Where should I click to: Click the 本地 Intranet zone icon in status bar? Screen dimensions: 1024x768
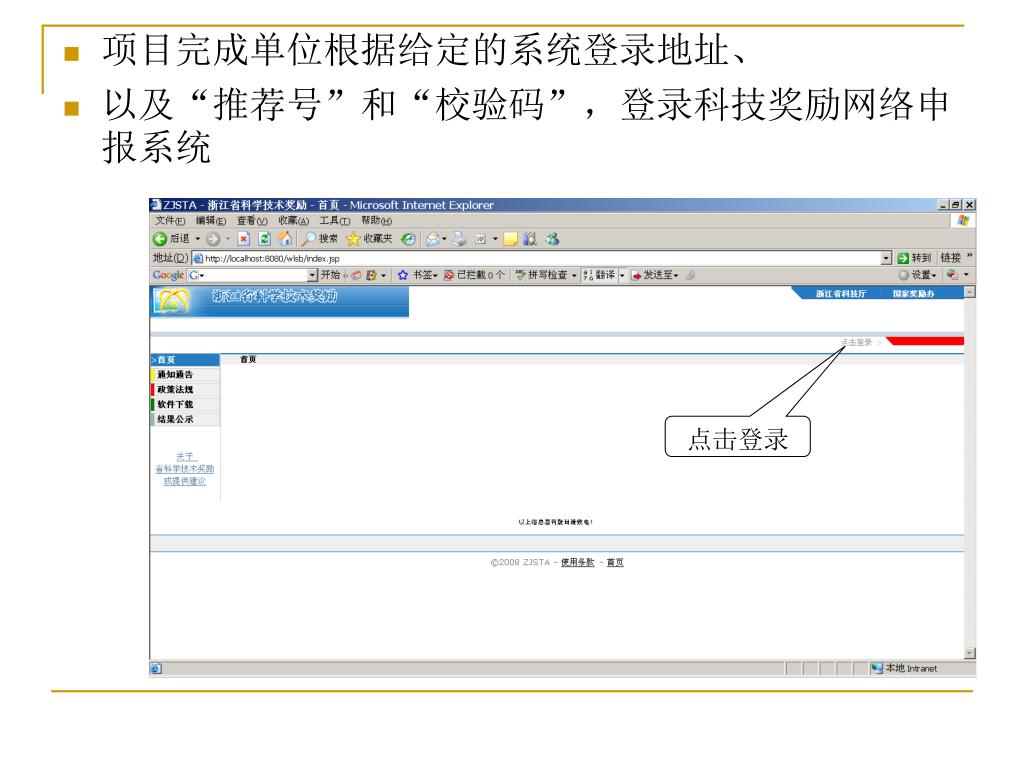click(877, 668)
